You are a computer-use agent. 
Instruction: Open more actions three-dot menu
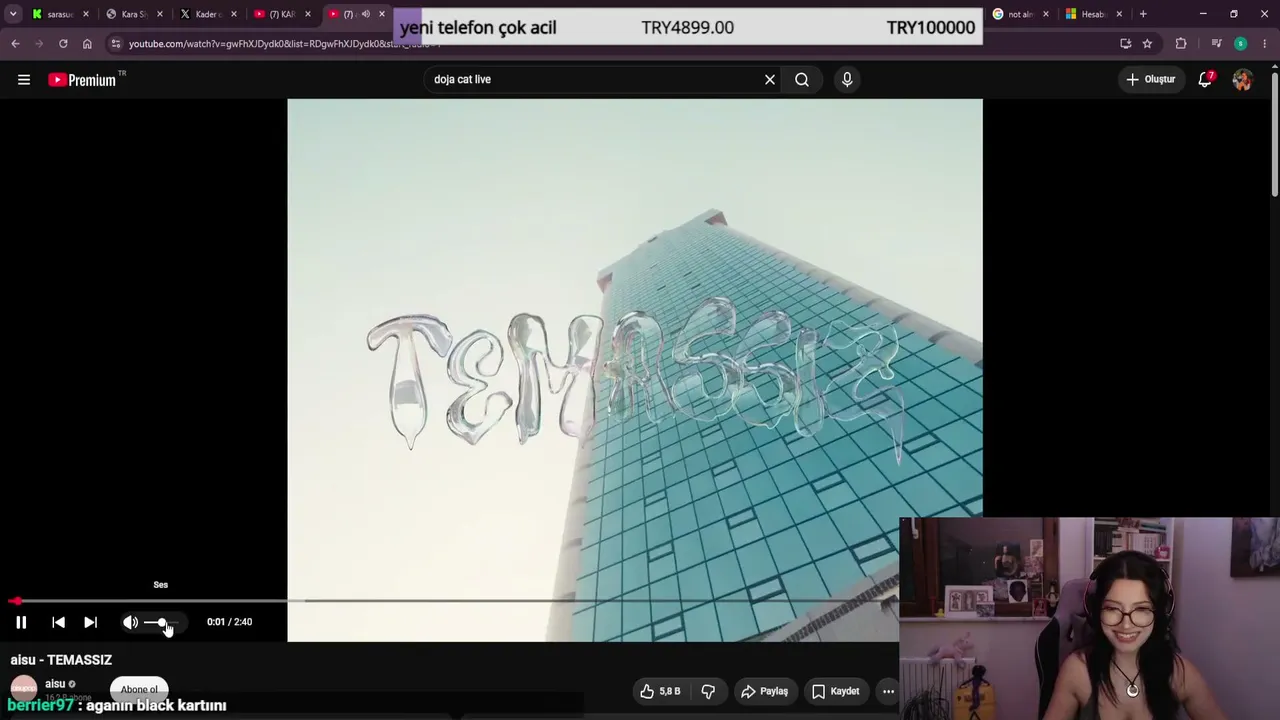click(x=888, y=691)
